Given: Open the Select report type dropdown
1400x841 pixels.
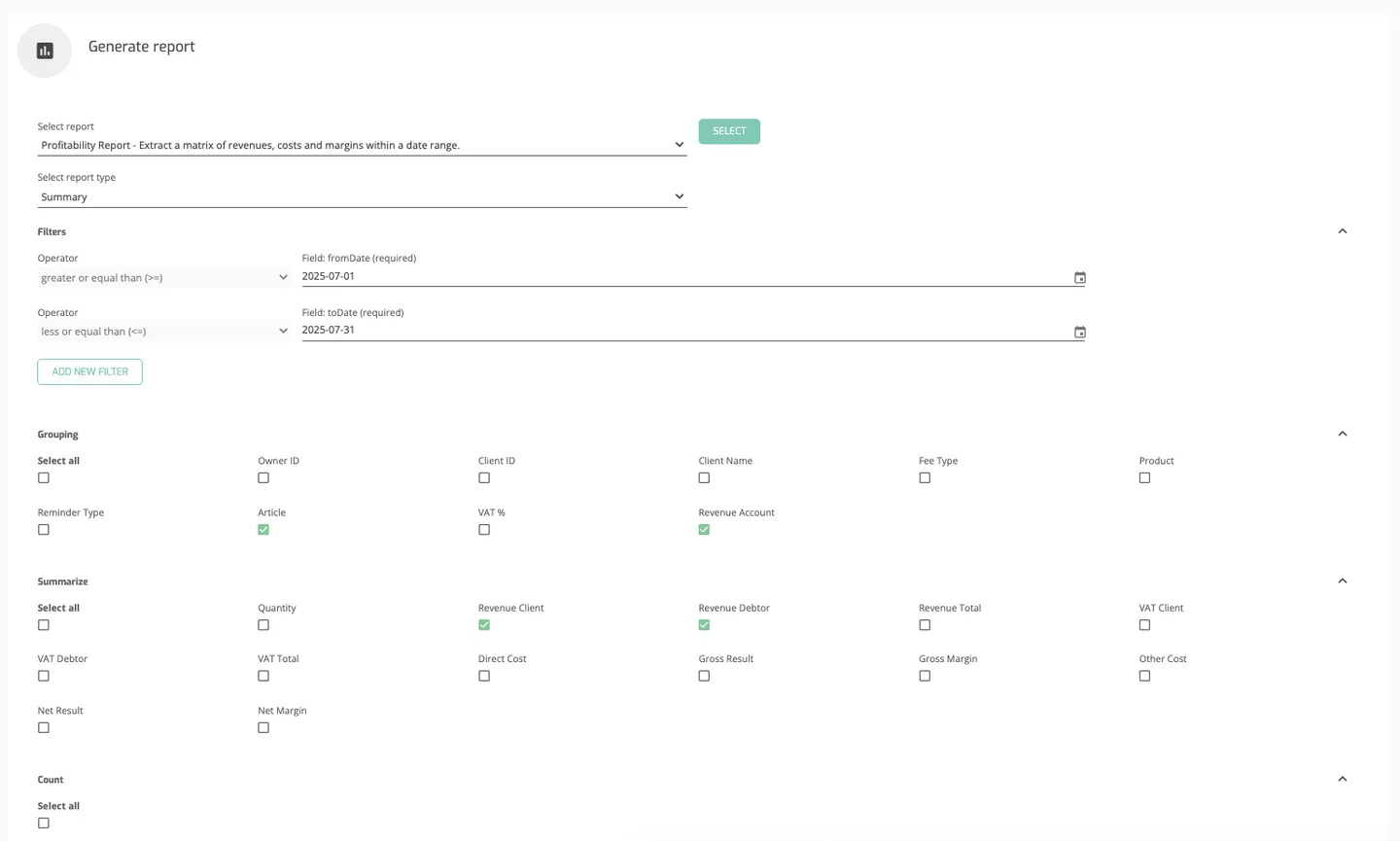Looking at the screenshot, I should 362,196.
